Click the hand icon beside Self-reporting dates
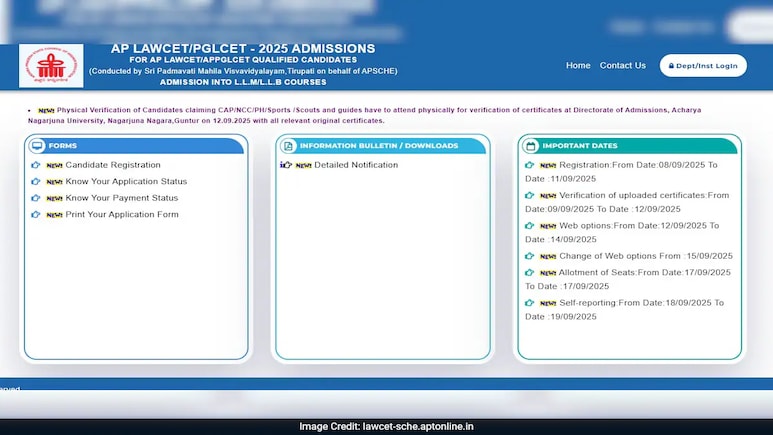The width and height of the screenshot is (773, 435). click(x=529, y=303)
